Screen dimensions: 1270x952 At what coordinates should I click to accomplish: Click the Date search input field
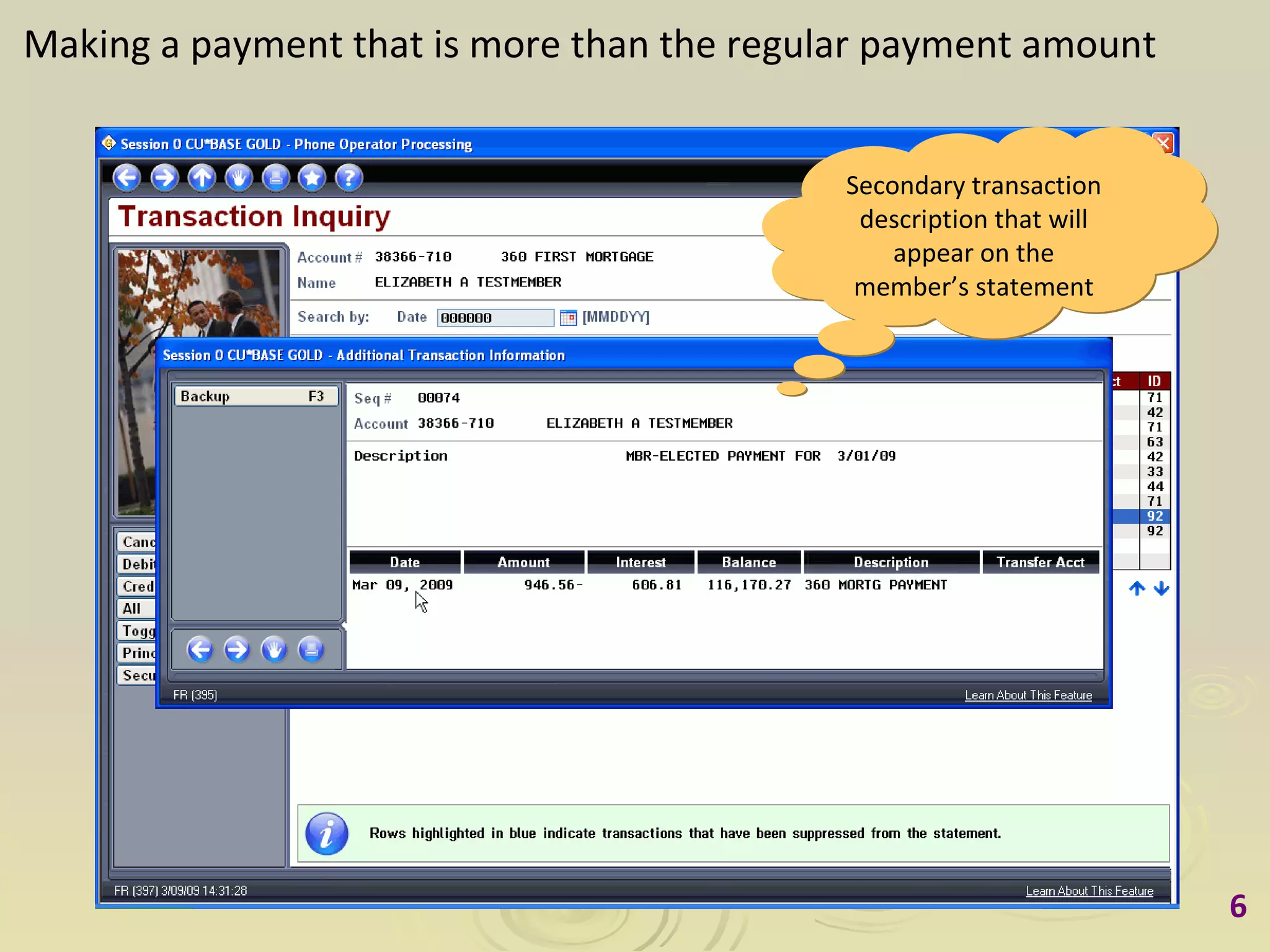[x=495, y=318]
